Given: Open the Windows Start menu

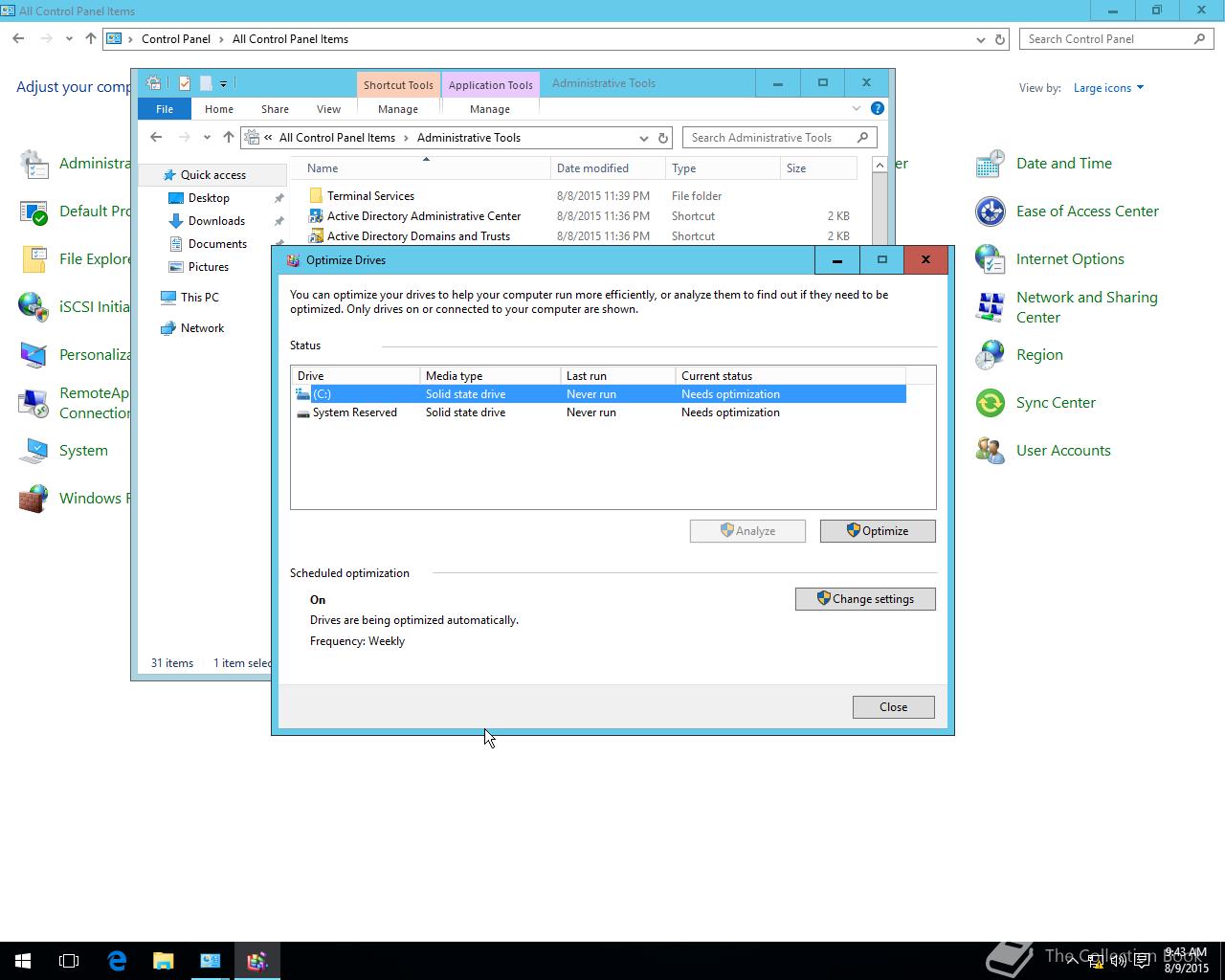Looking at the screenshot, I should (x=23, y=961).
